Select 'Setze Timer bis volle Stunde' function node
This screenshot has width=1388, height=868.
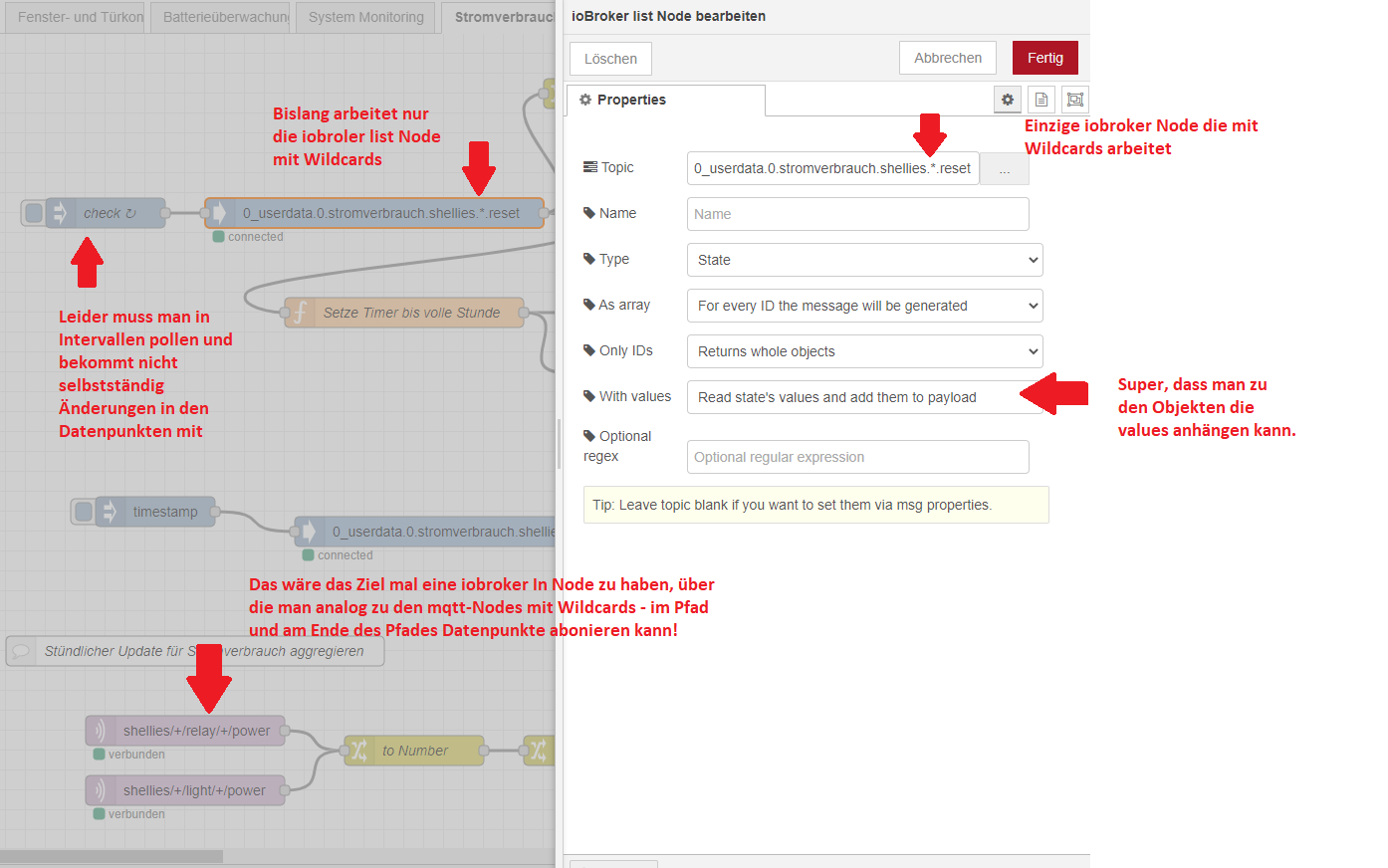(x=404, y=313)
